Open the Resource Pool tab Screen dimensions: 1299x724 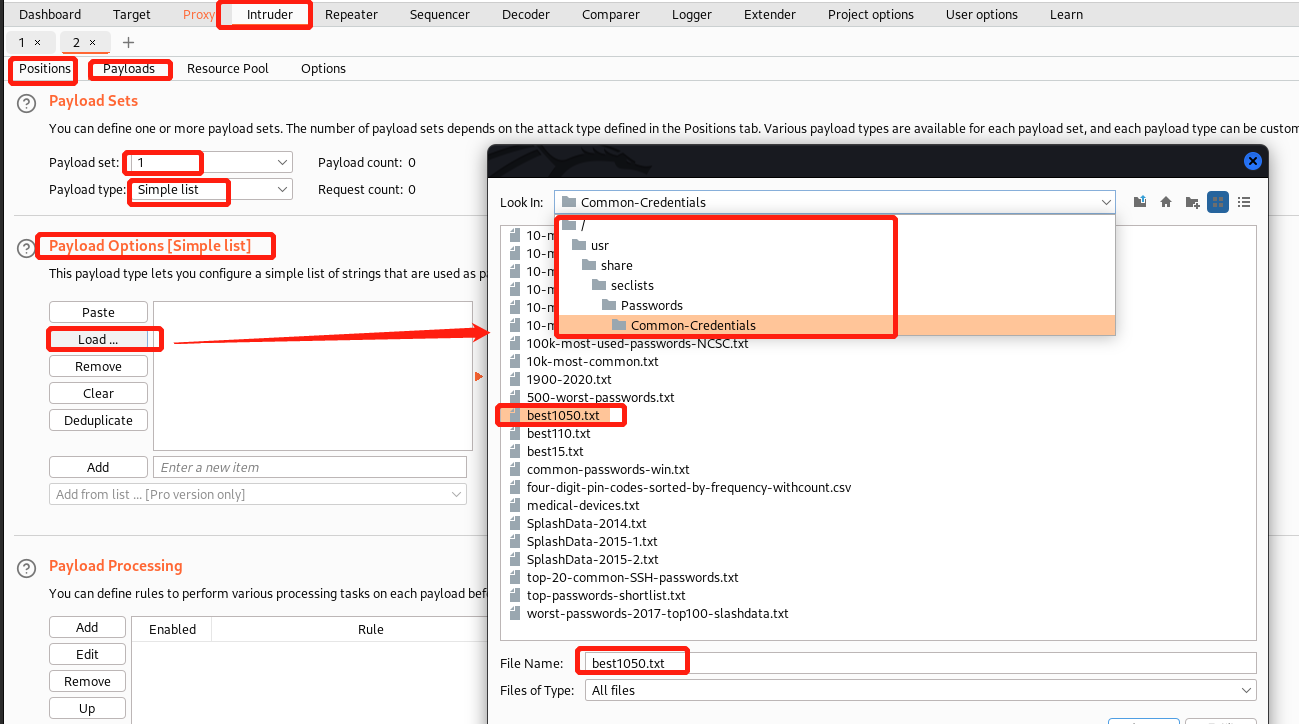coord(227,69)
